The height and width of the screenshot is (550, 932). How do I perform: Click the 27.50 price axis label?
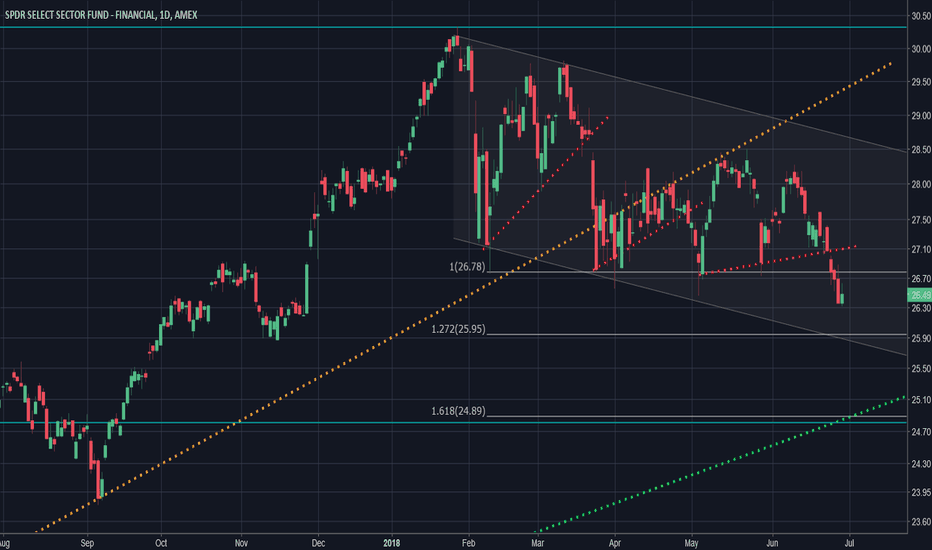point(921,220)
